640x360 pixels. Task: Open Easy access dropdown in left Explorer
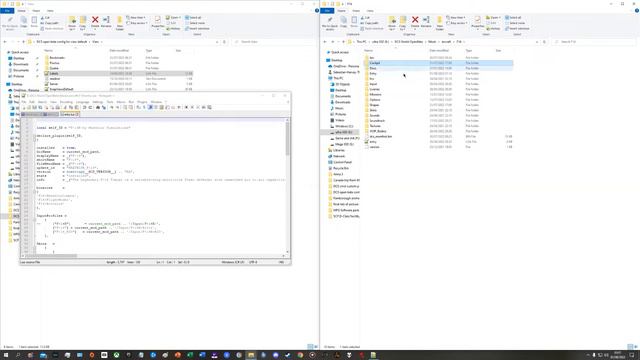[137, 23]
